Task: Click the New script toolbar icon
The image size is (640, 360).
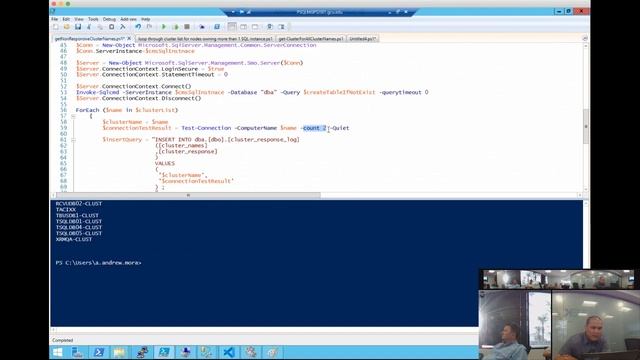Action: [56, 27]
